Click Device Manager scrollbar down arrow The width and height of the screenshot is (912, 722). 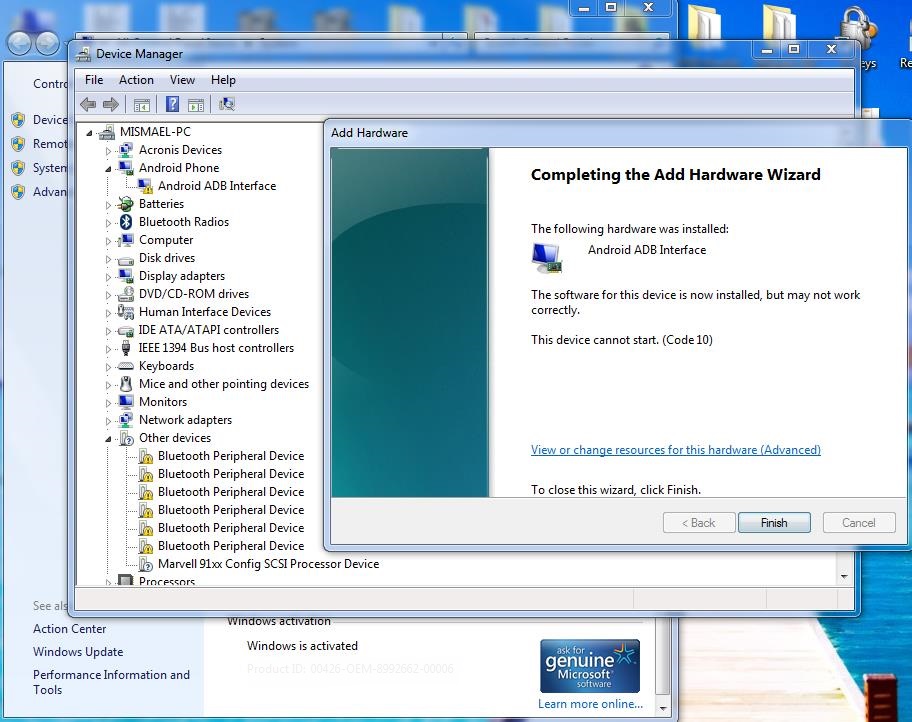point(844,576)
